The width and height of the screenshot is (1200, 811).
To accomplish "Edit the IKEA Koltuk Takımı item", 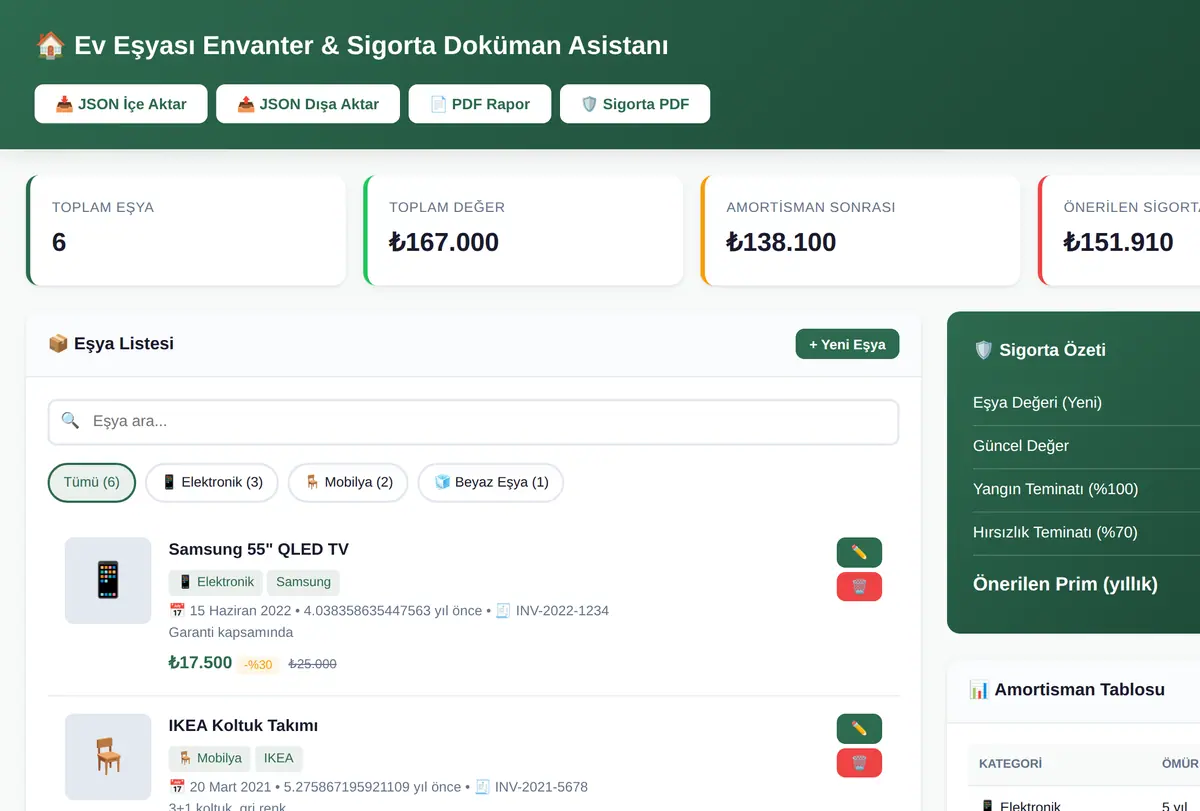I will (x=859, y=728).
